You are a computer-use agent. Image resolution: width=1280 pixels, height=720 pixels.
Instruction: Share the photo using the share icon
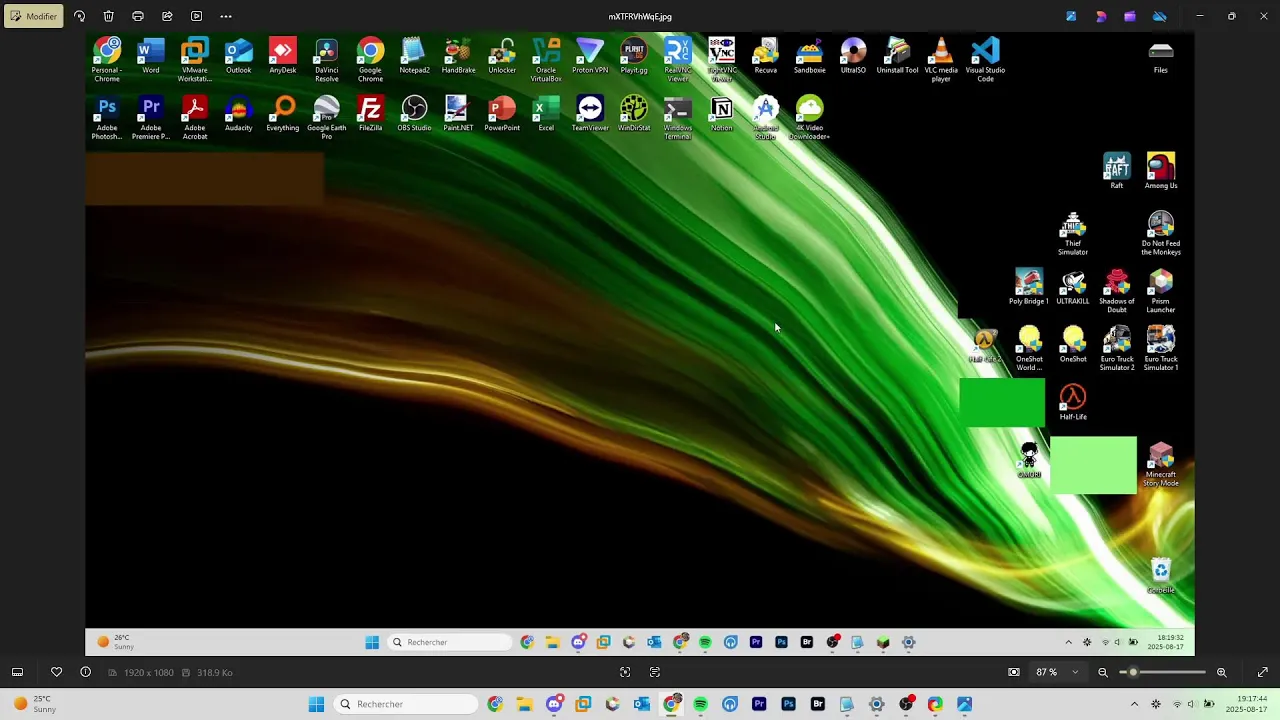167,16
